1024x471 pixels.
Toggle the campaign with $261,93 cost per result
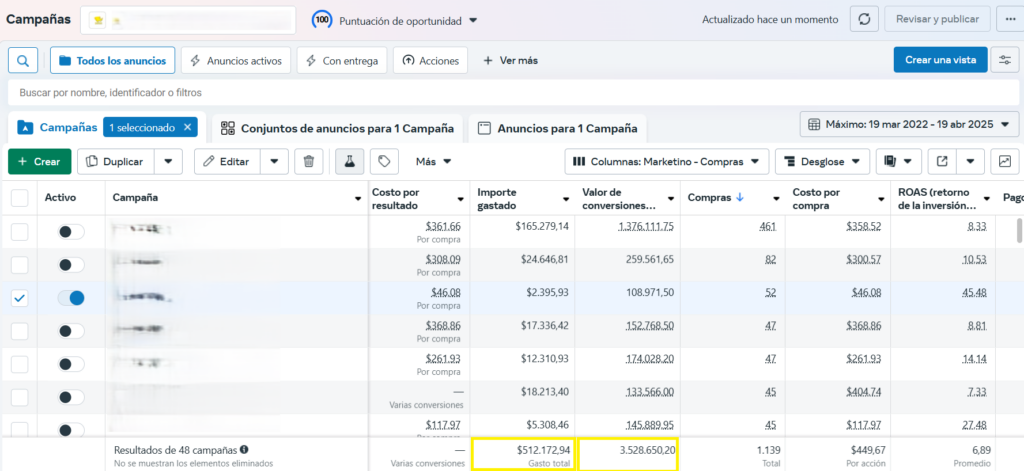click(71, 365)
